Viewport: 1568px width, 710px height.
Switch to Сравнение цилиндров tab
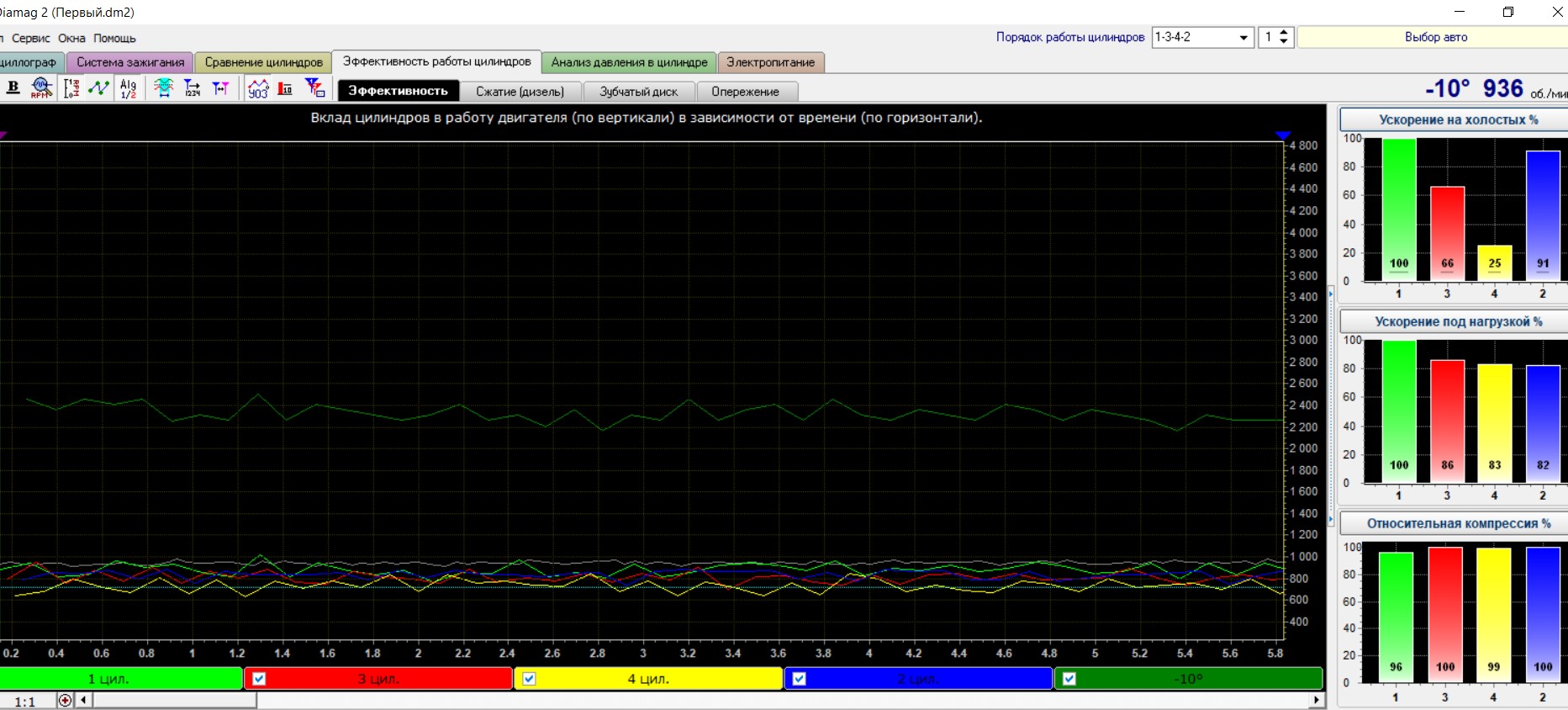click(x=264, y=62)
